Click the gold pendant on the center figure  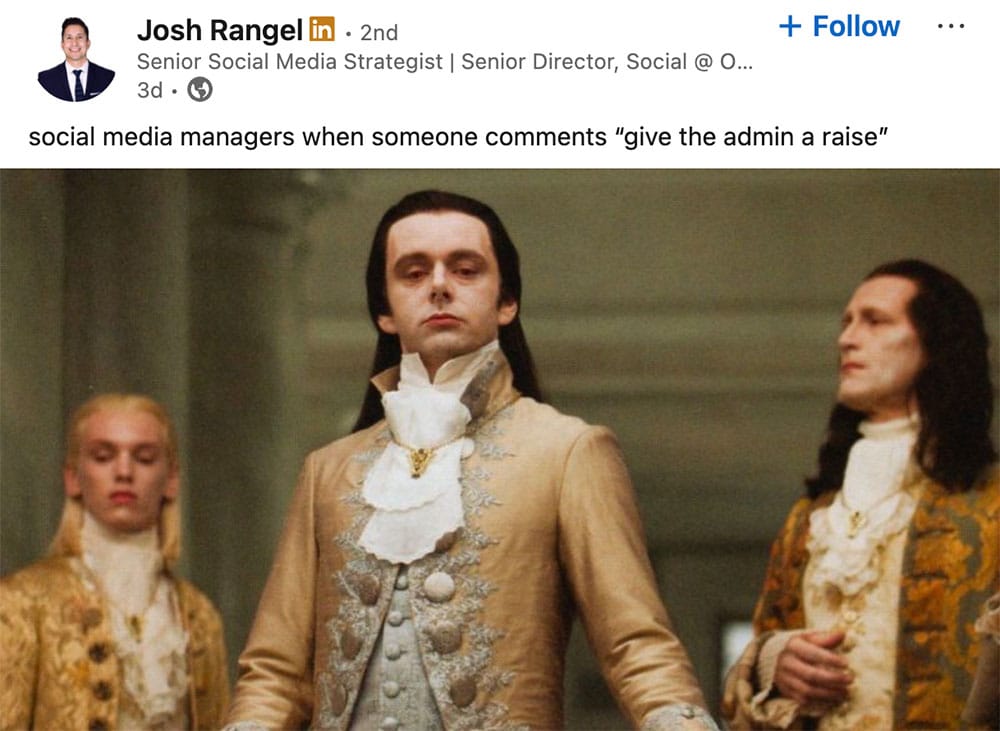(418, 461)
